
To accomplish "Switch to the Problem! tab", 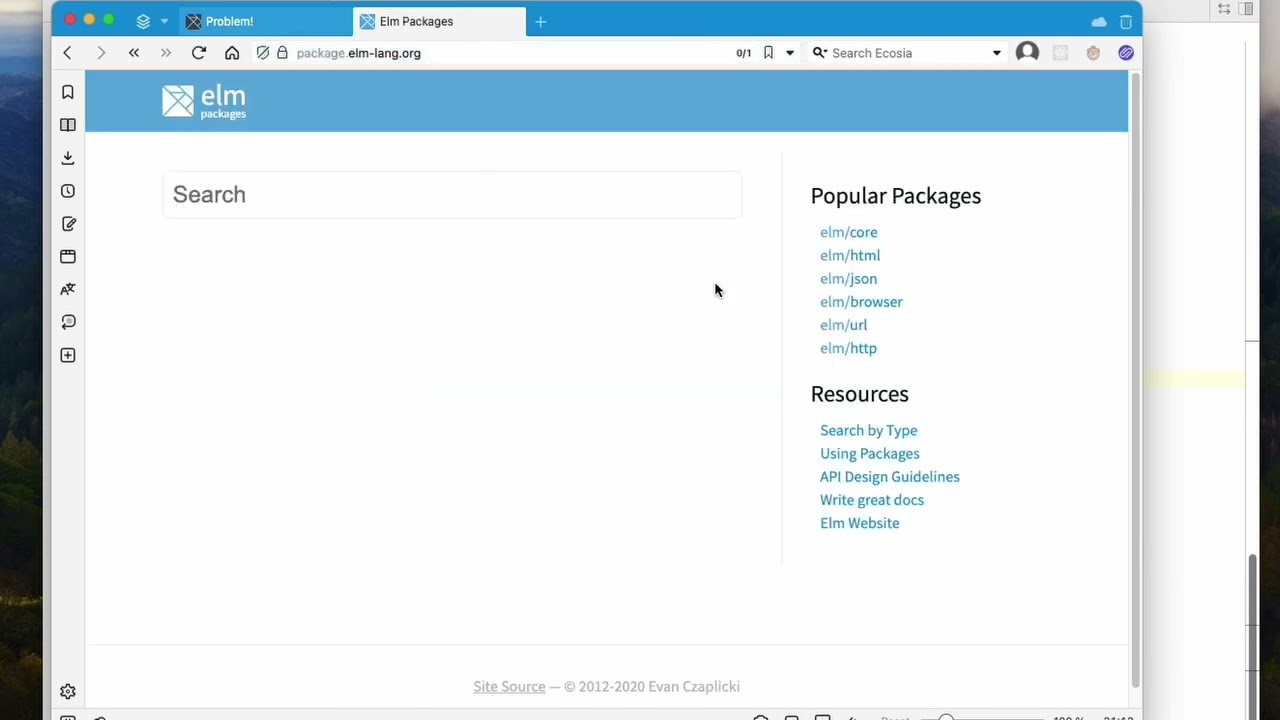I will [266, 21].
